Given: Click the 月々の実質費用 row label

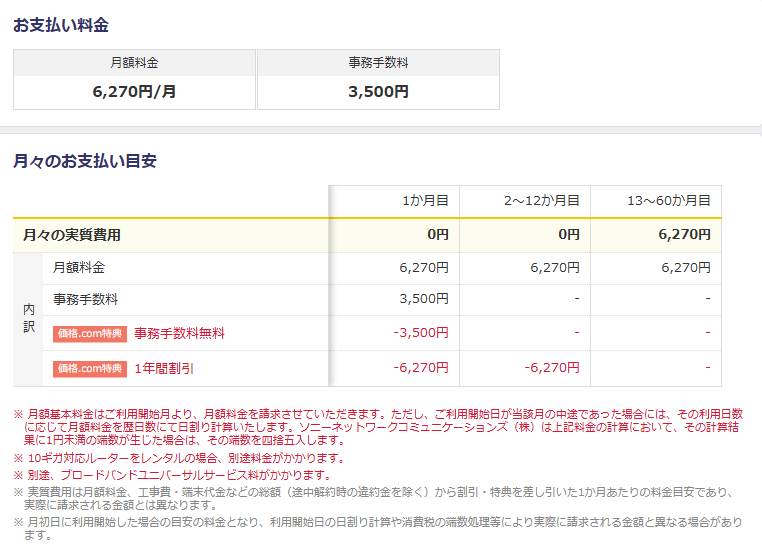Looking at the screenshot, I should pos(72,235).
